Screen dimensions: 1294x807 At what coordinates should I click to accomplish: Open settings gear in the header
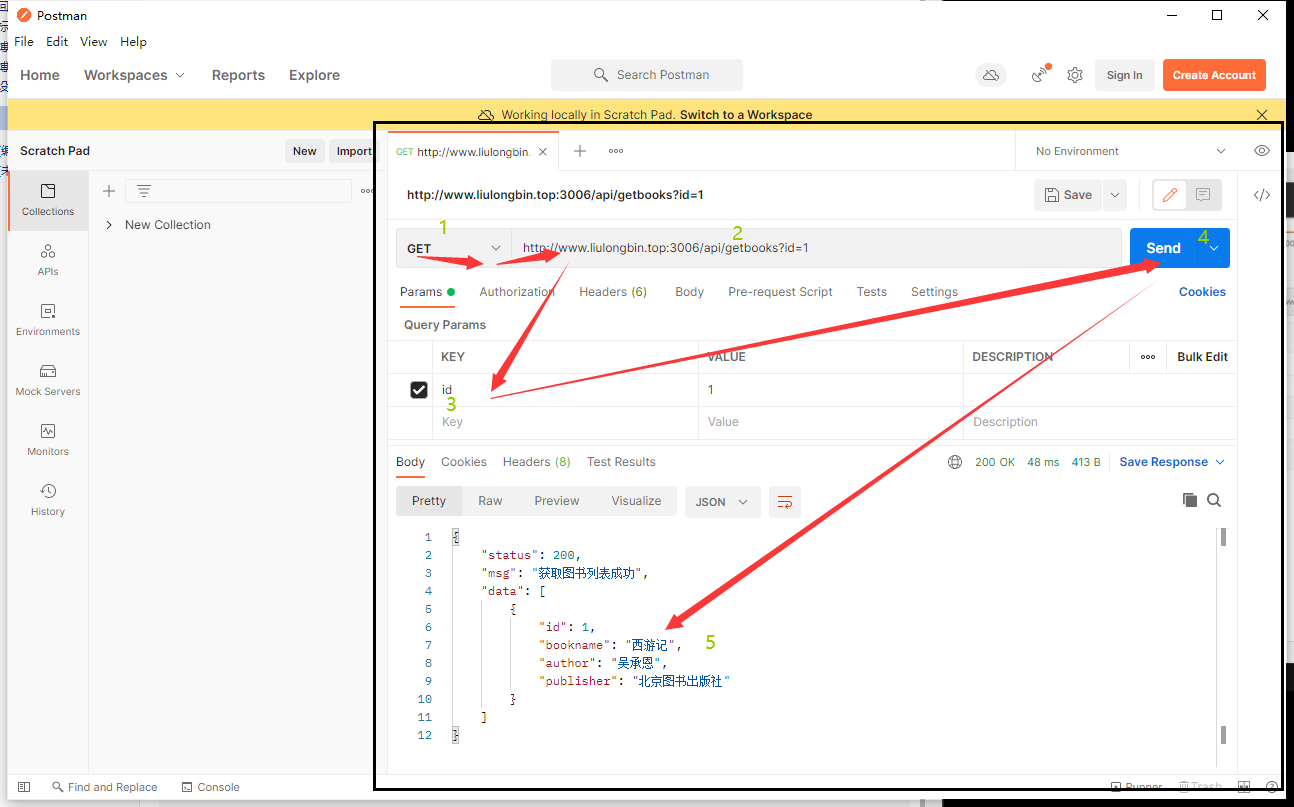pos(1075,75)
